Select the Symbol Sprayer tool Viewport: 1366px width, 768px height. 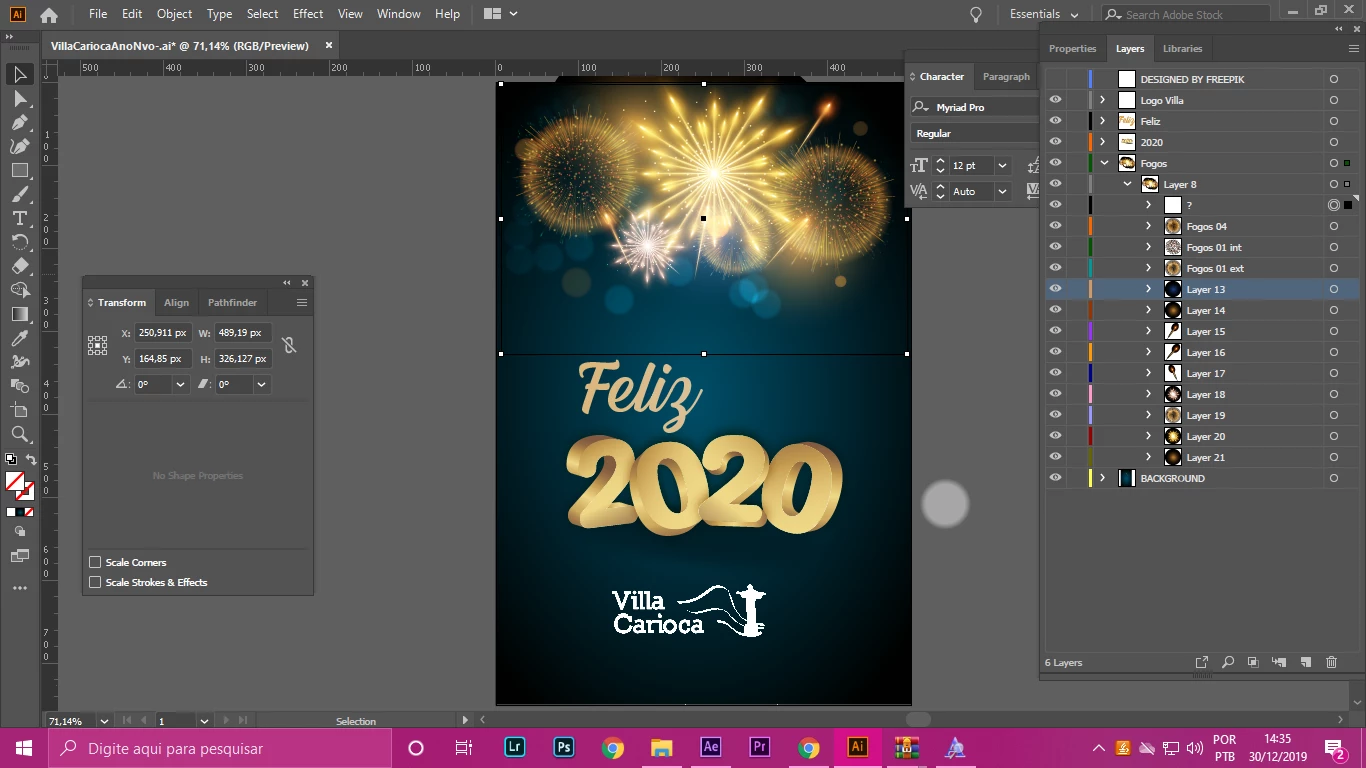pos(19,362)
